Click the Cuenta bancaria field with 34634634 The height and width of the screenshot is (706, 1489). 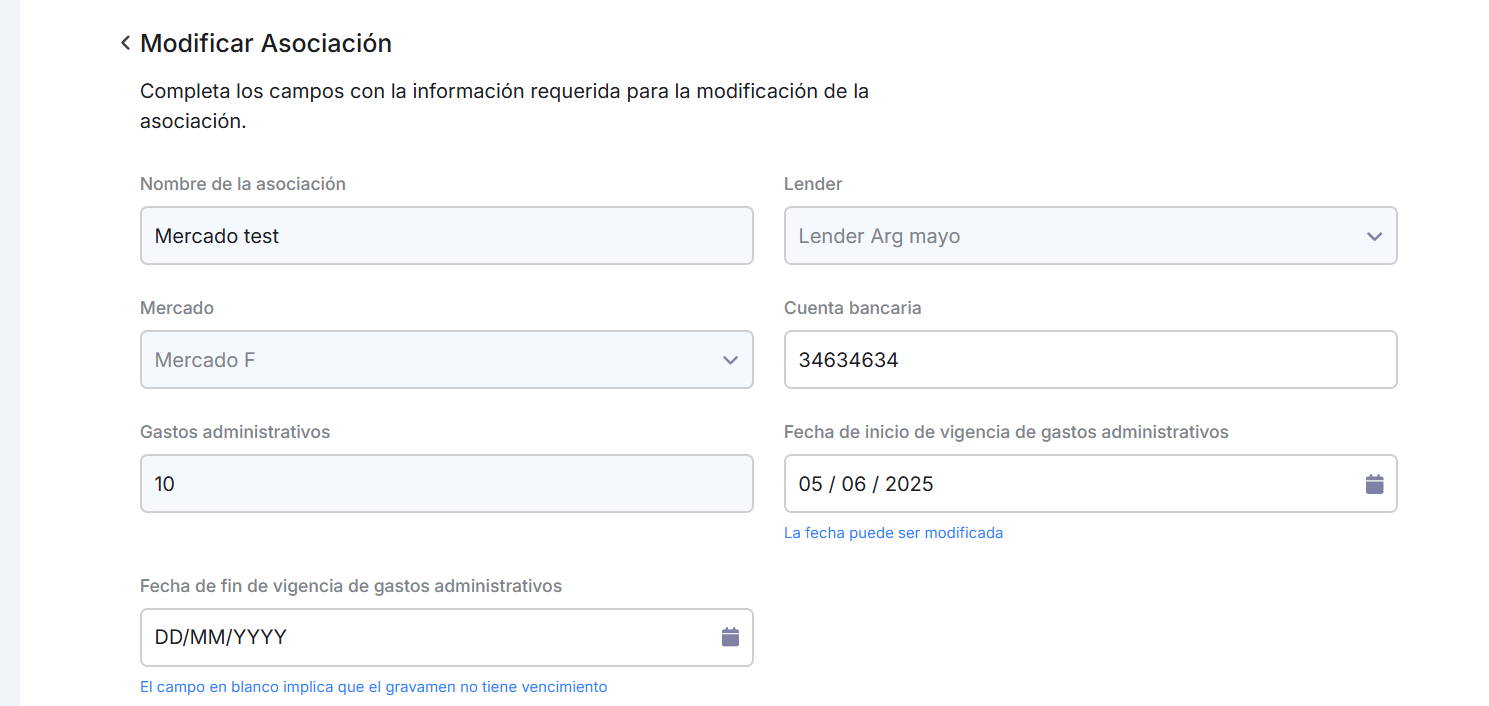1090,360
